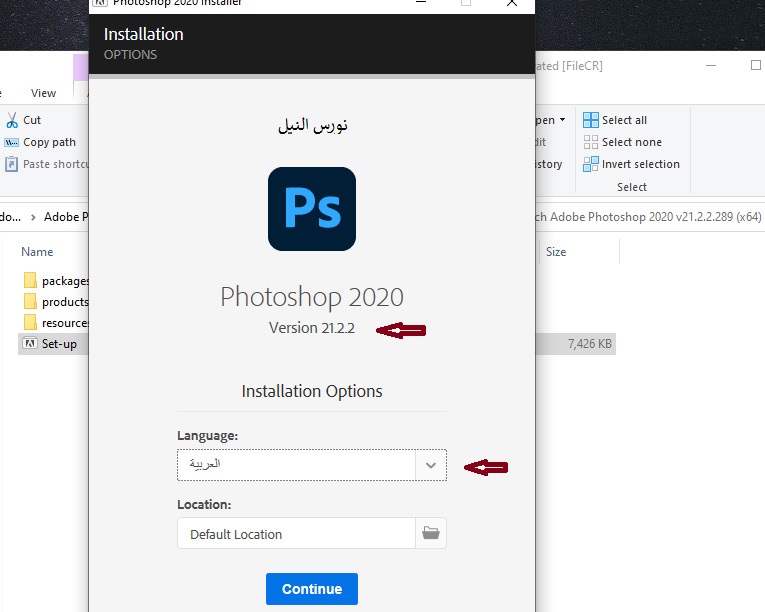Click the Size column header
The height and width of the screenshot is (612, 765).
coord(556,252)
